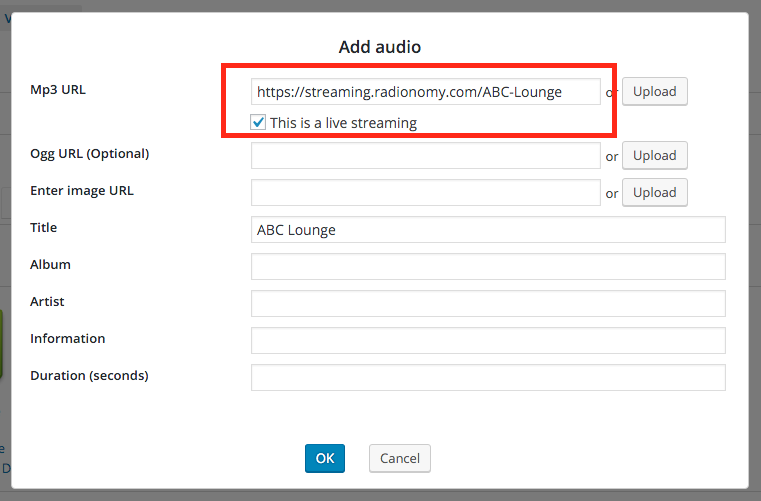The width and height of the screenshot is (761, 501).
Task: Click the 'Enter image URL' label text
Action: (81, 190)
